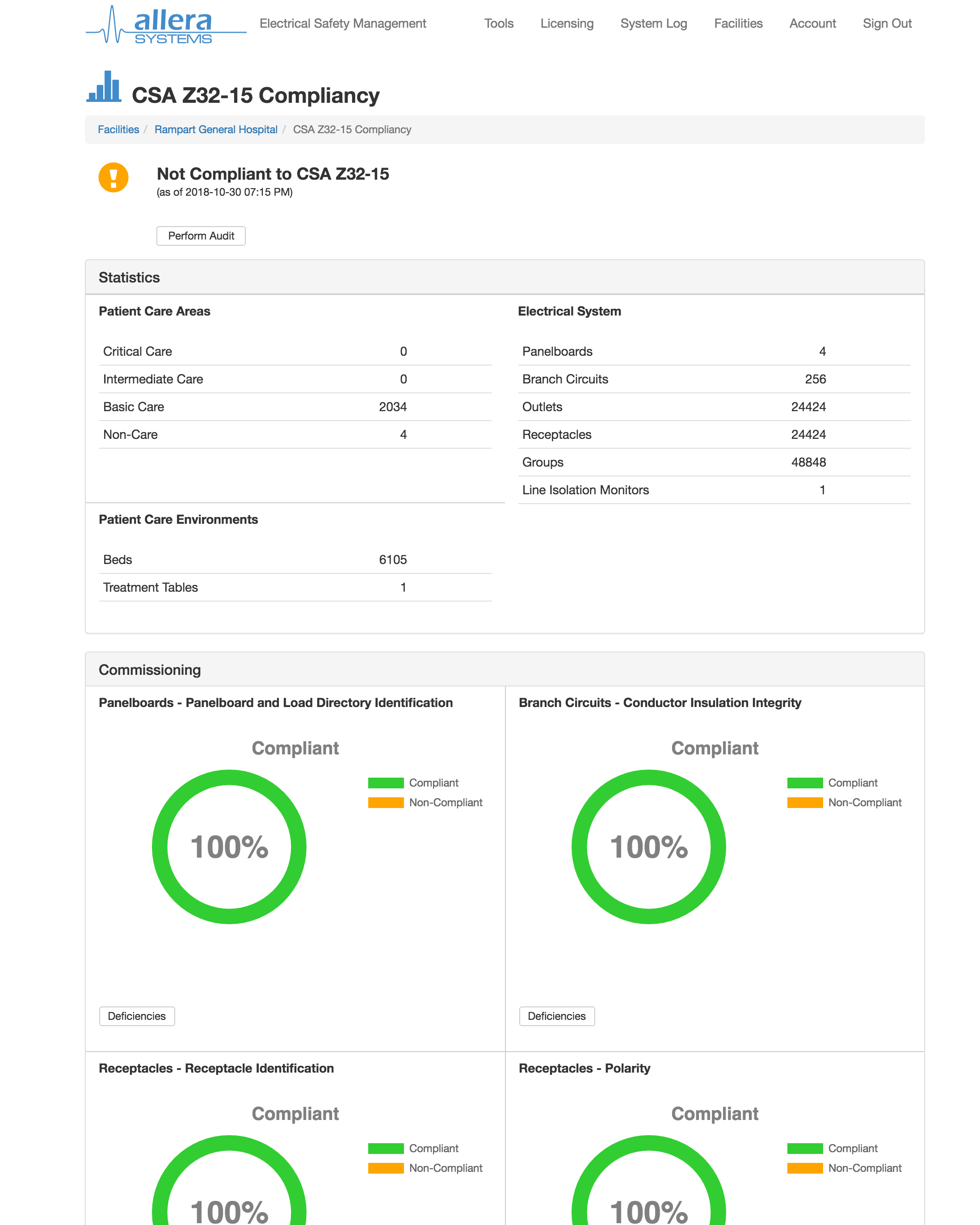
Task: Click orange Non-Compliant swatch in Polarity chart
Action: 805,1168
